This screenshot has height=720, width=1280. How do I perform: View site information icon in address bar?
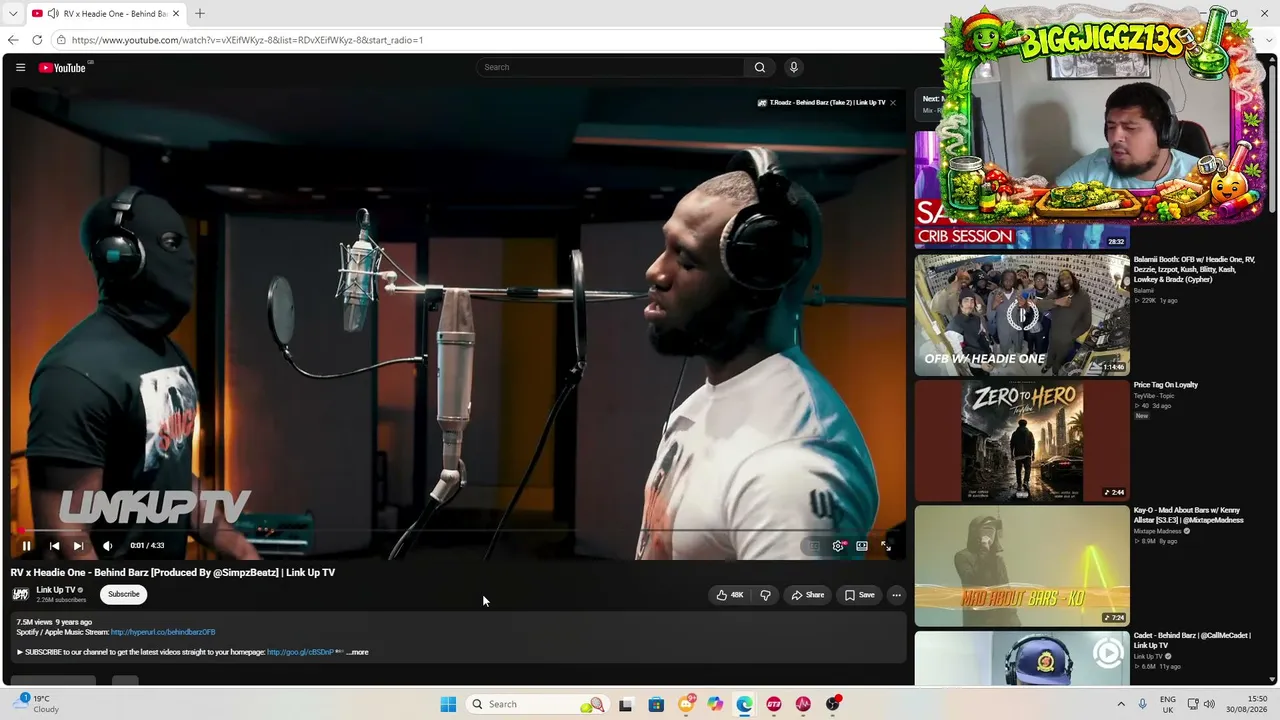coord(61,40)
